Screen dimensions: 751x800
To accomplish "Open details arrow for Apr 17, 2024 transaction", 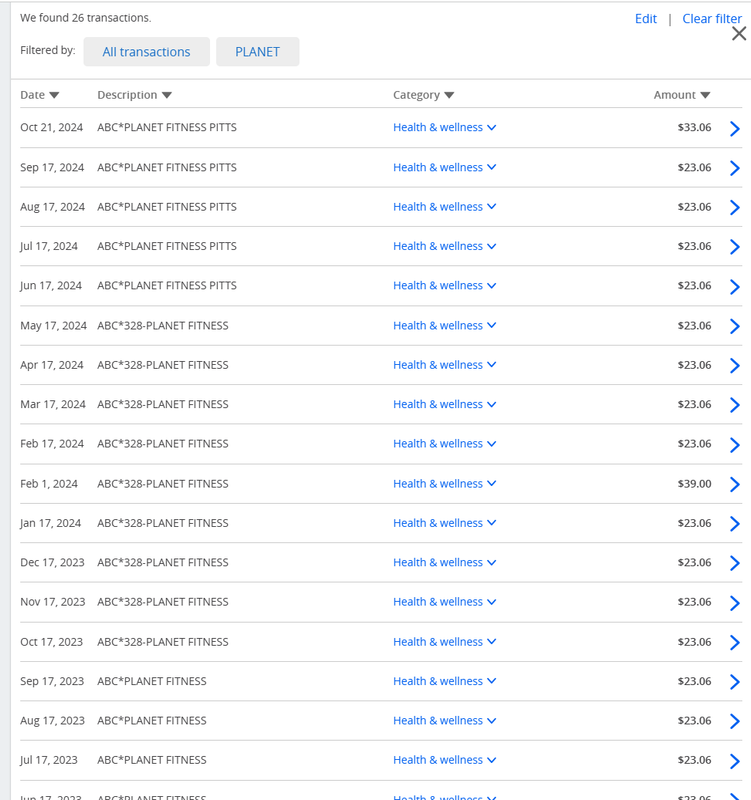I will tap(735, 365).
